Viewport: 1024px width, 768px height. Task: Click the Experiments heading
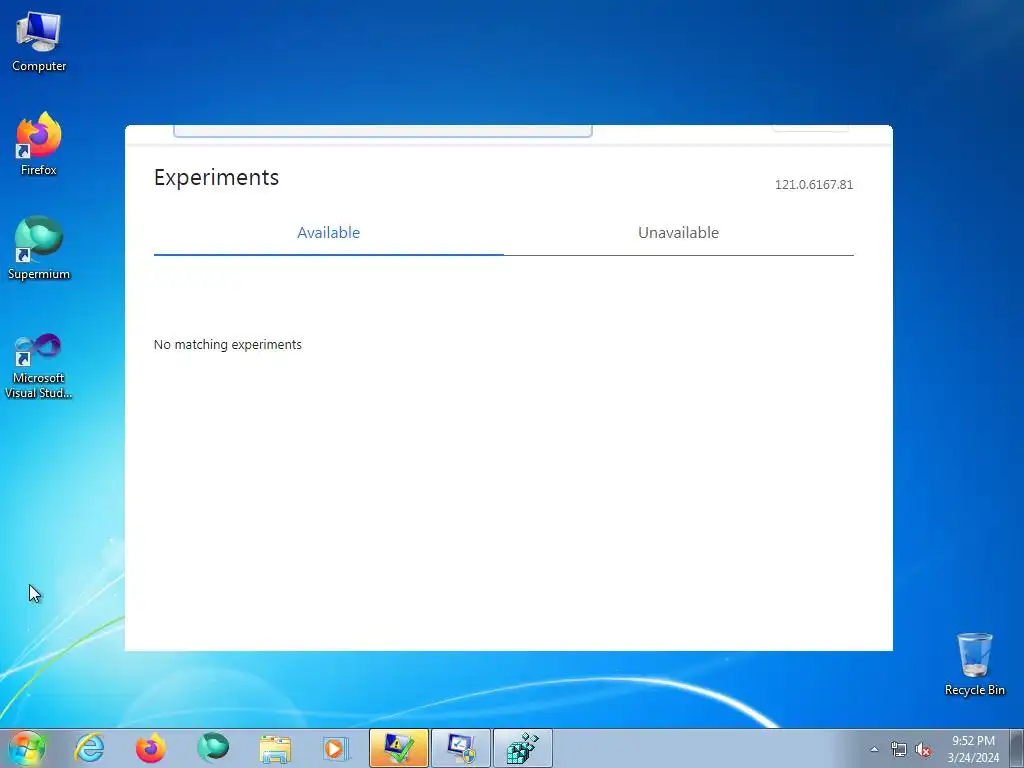(216, 178)
